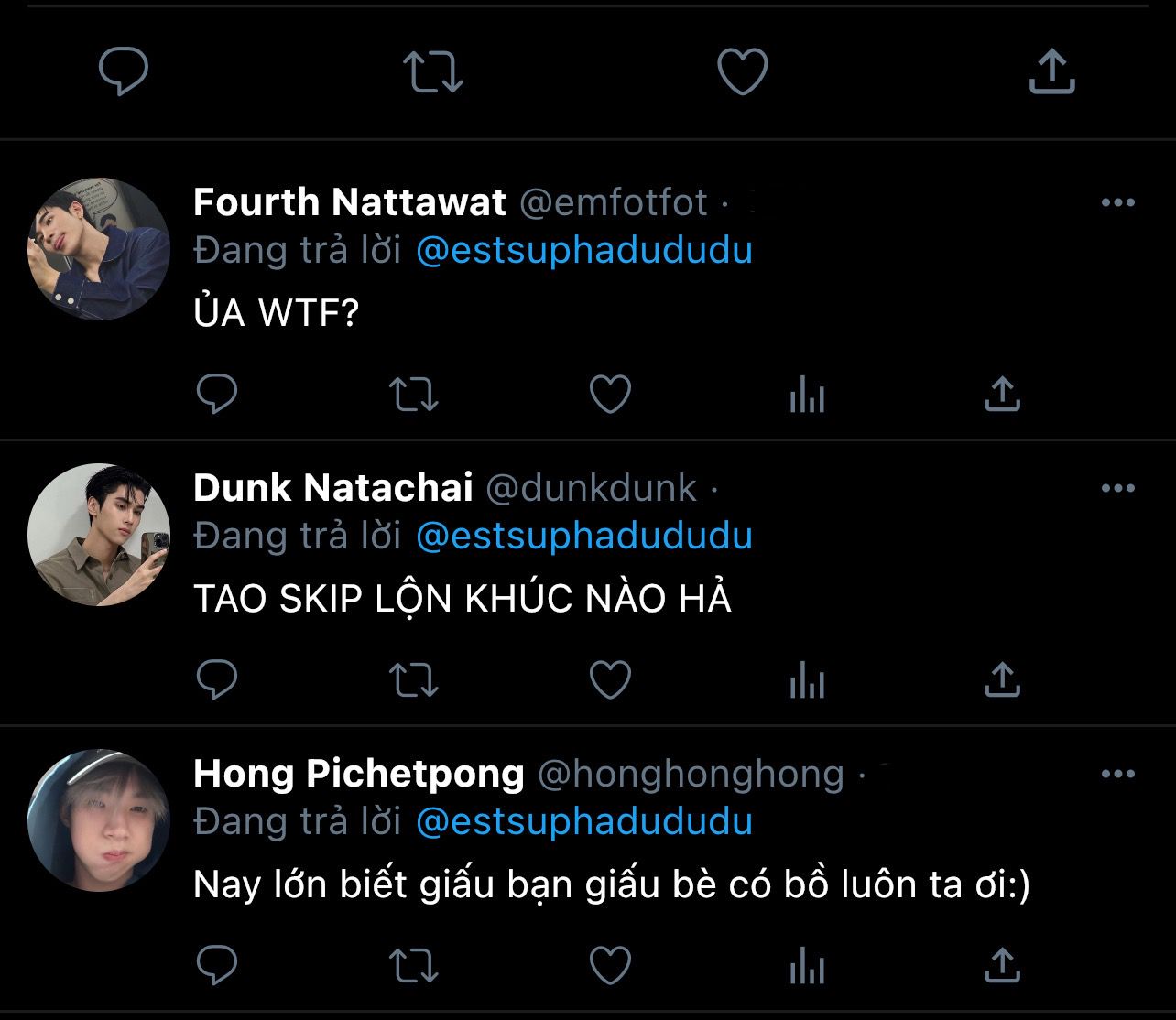Viewport: 1176px width, 1020px height.
Task: Share Fourth Nattawat's tweet
Action: click(x=1002, y=395)
